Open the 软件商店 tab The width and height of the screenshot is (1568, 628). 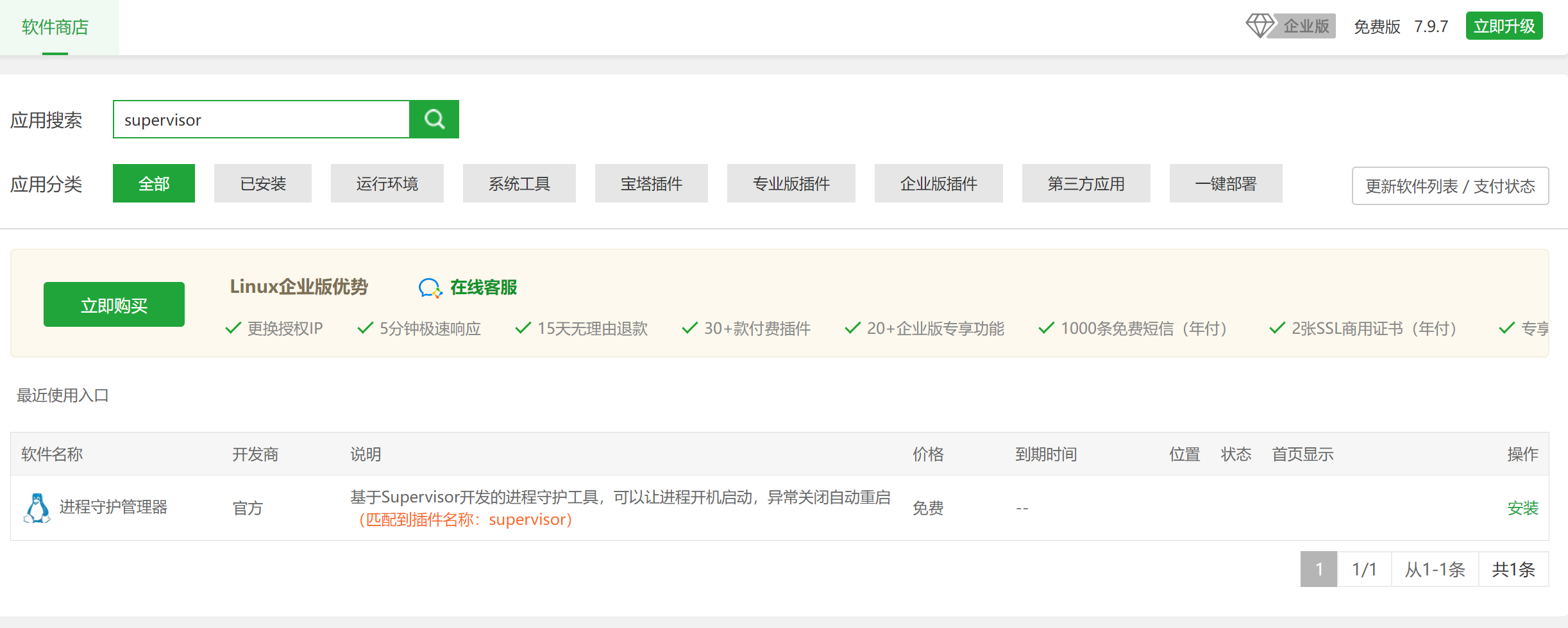point(55,27)
